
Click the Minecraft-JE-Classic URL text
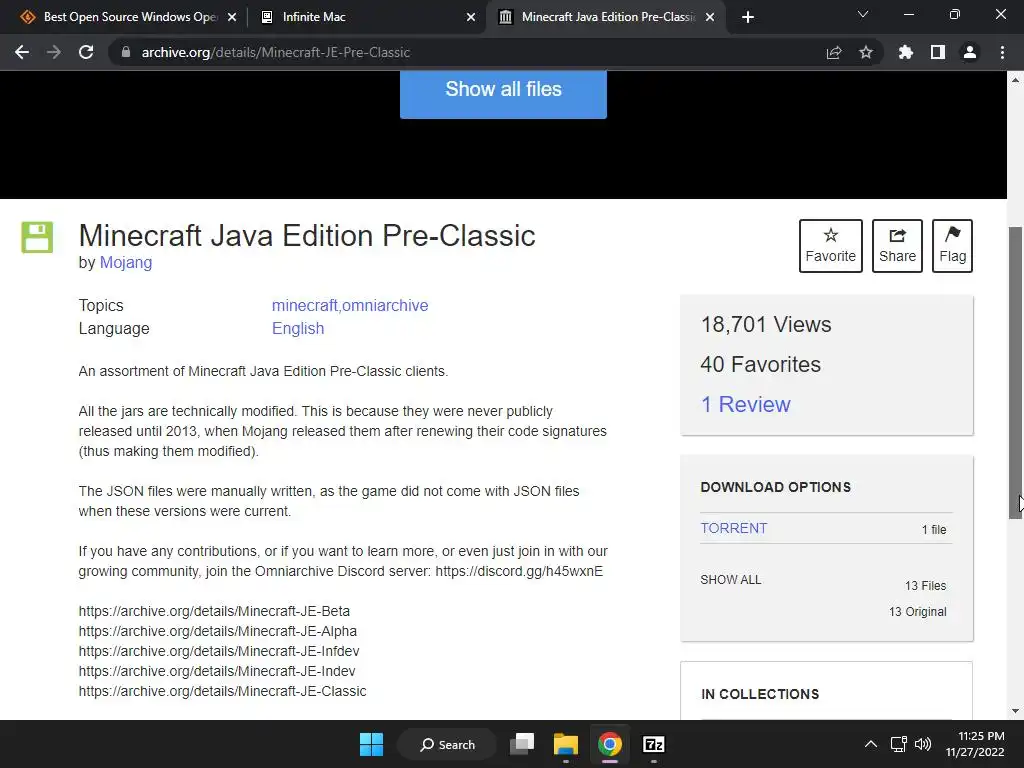[222, 691]
